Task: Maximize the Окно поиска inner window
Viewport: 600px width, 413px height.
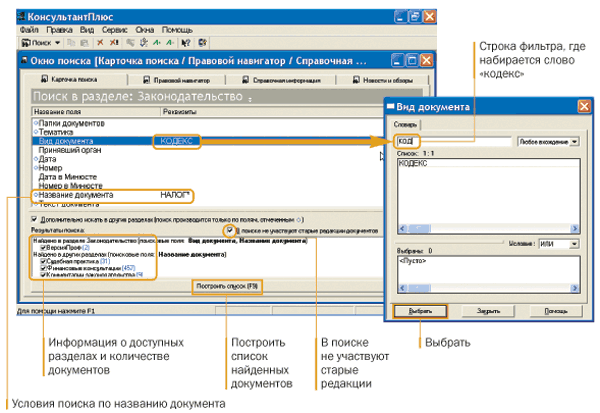Action: (x=412, y=60)
